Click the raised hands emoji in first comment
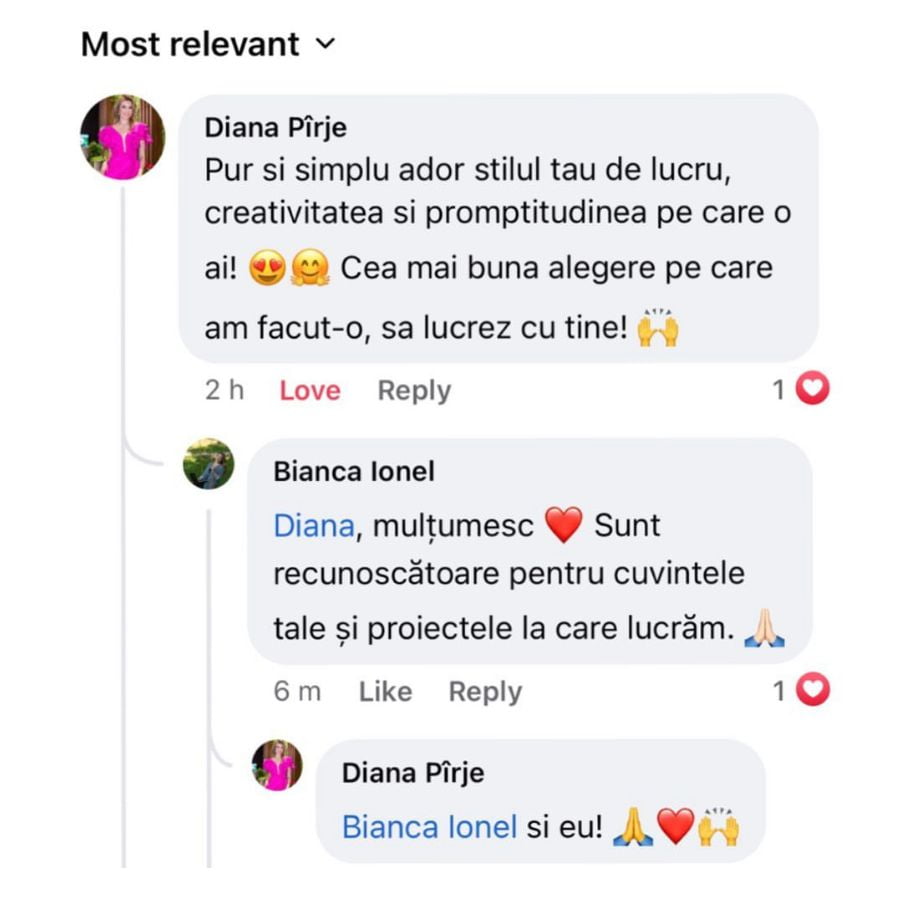 click(658, 329)
